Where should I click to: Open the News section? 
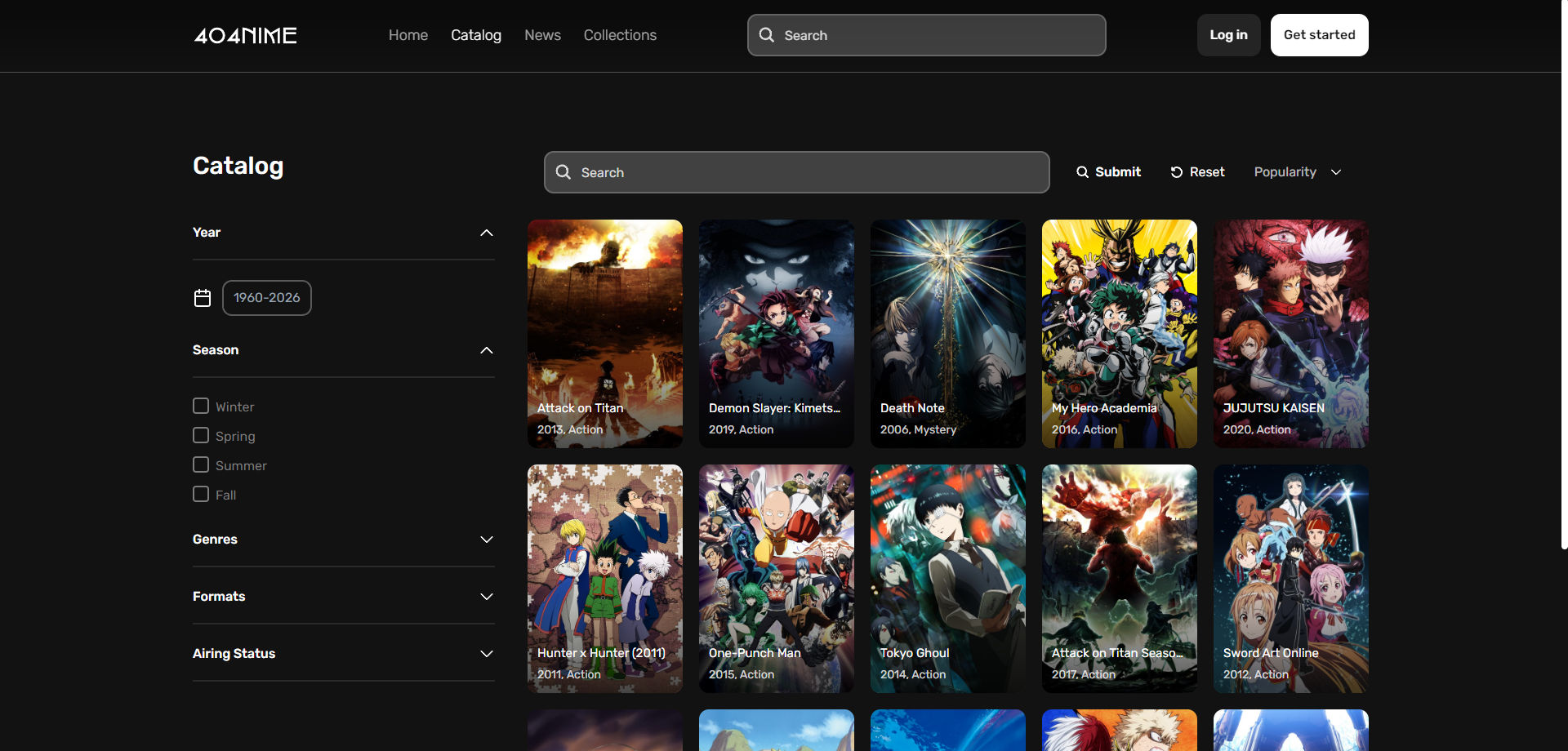[x=542, y=35]
